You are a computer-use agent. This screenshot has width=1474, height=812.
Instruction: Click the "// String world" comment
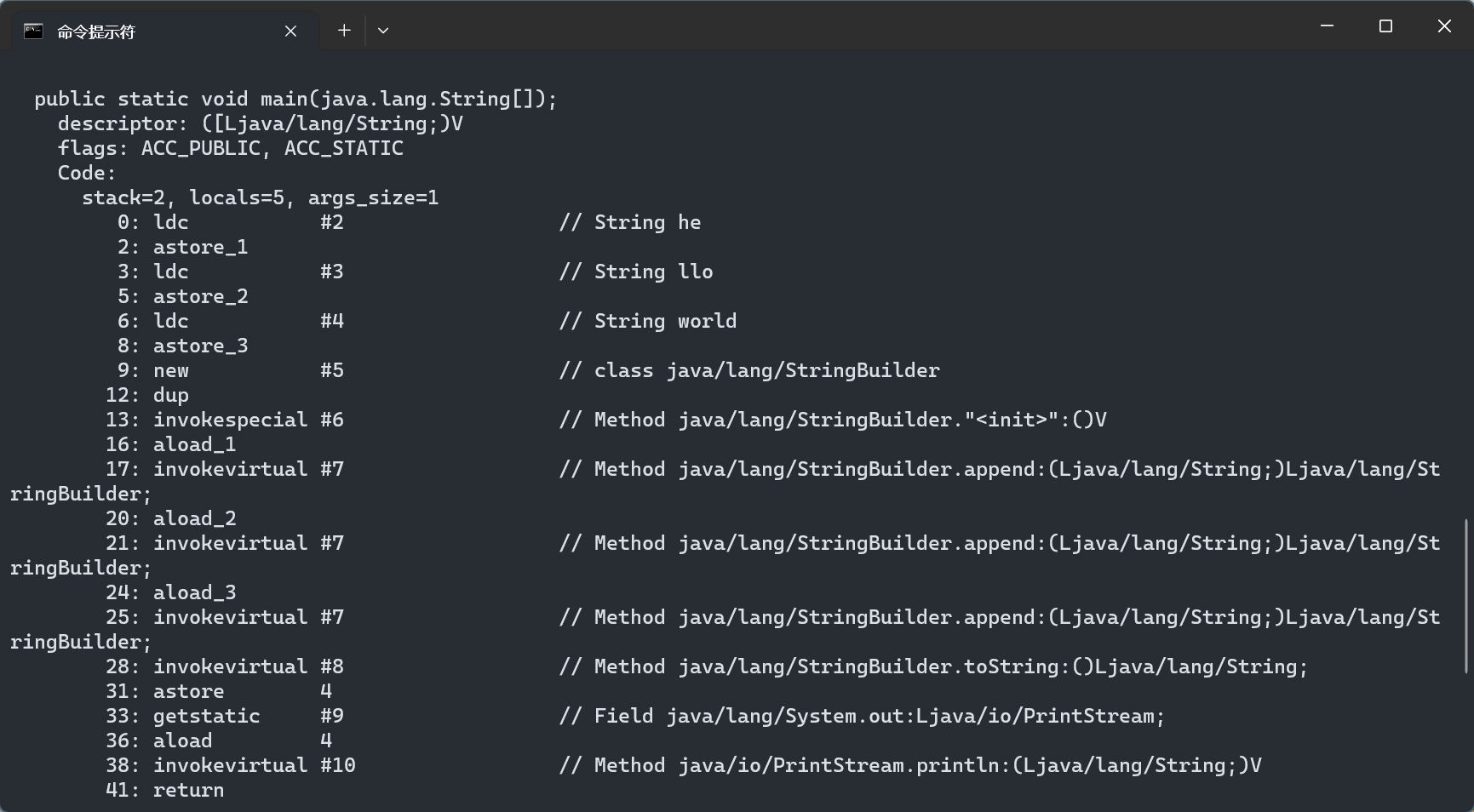648,321
